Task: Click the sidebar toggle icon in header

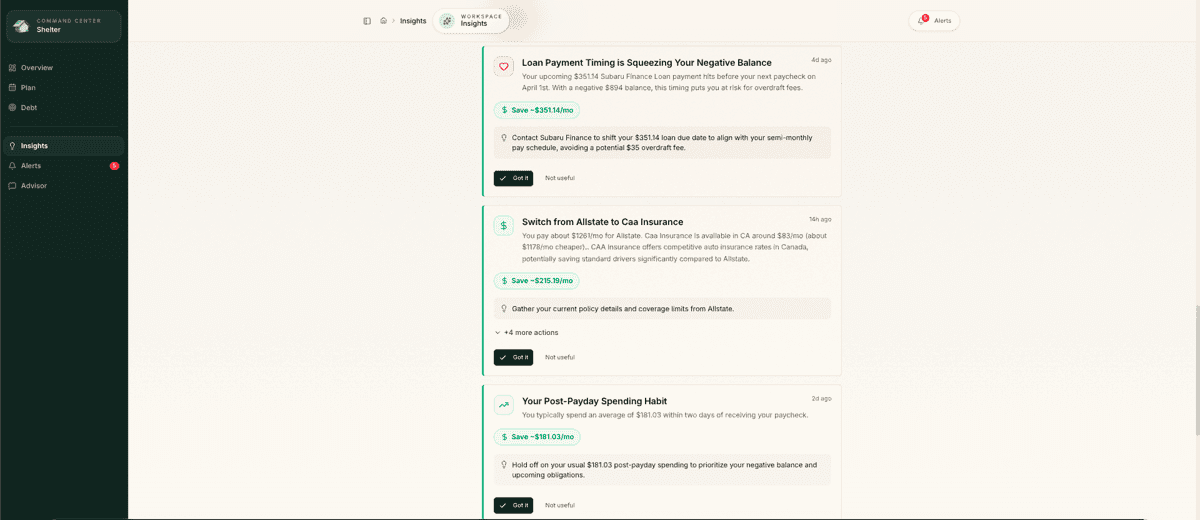Action: pyautogui.click(x=367, y=21)
